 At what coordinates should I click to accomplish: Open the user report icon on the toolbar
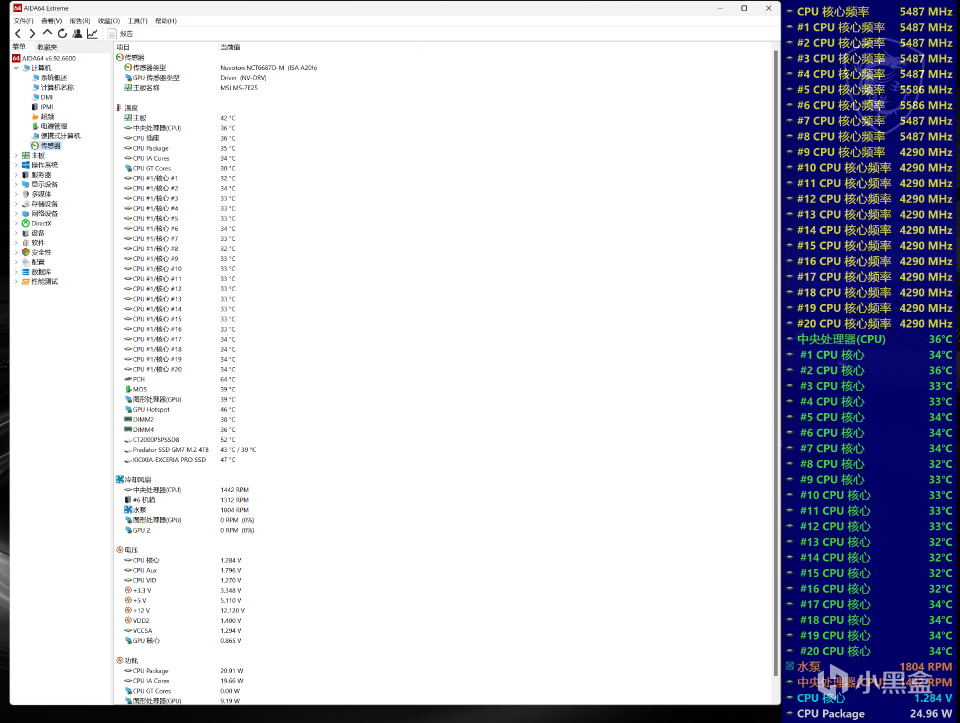(x=77, y=33)
